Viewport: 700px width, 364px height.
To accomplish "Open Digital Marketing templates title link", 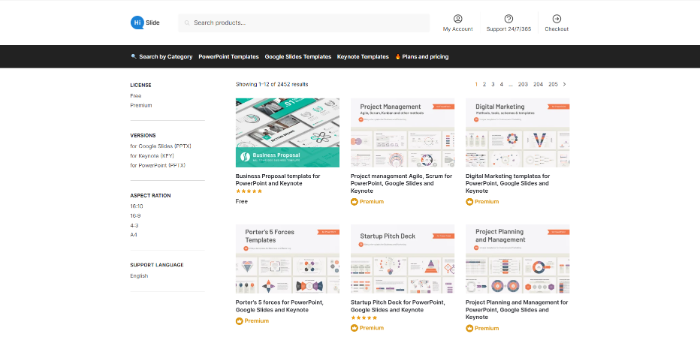I will [508, 184].
